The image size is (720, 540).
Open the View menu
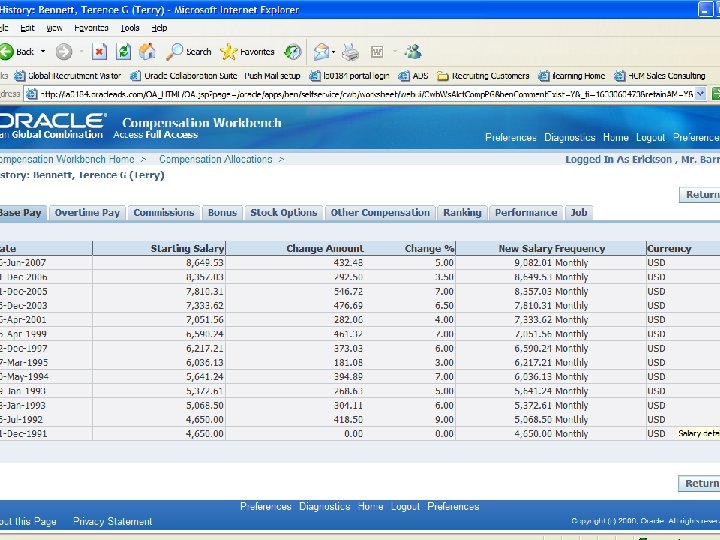[x=54, y=28]
